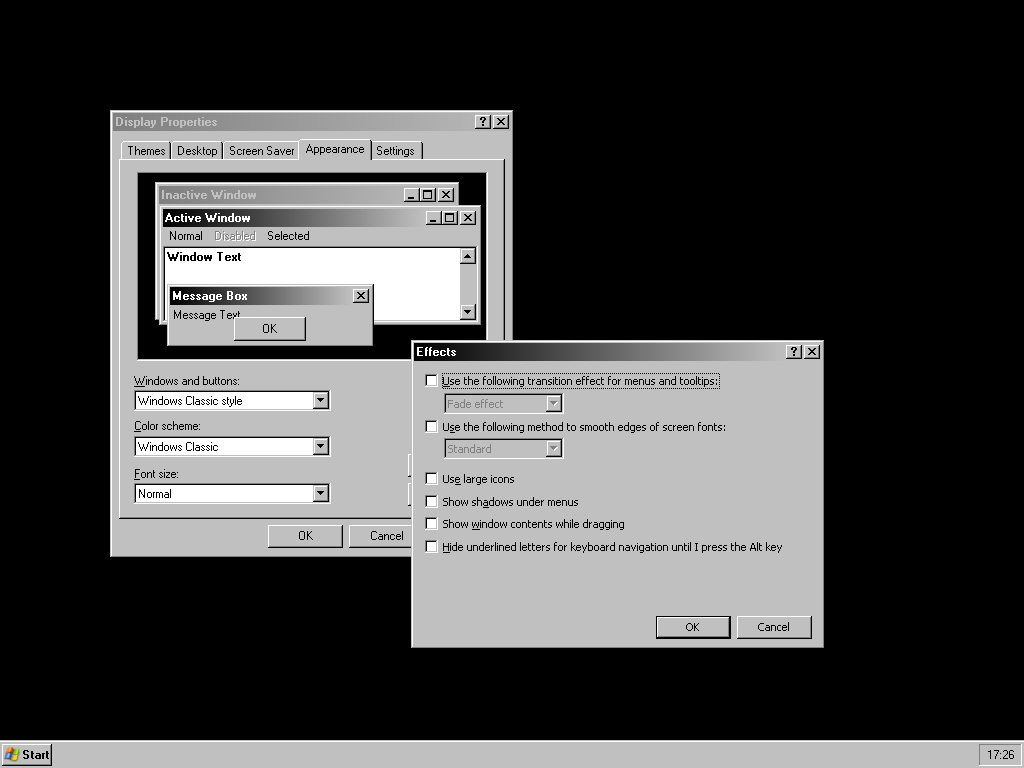The image size is (1024, 768).
Task: Go to the Settings tab
Action: coord(395,151)
